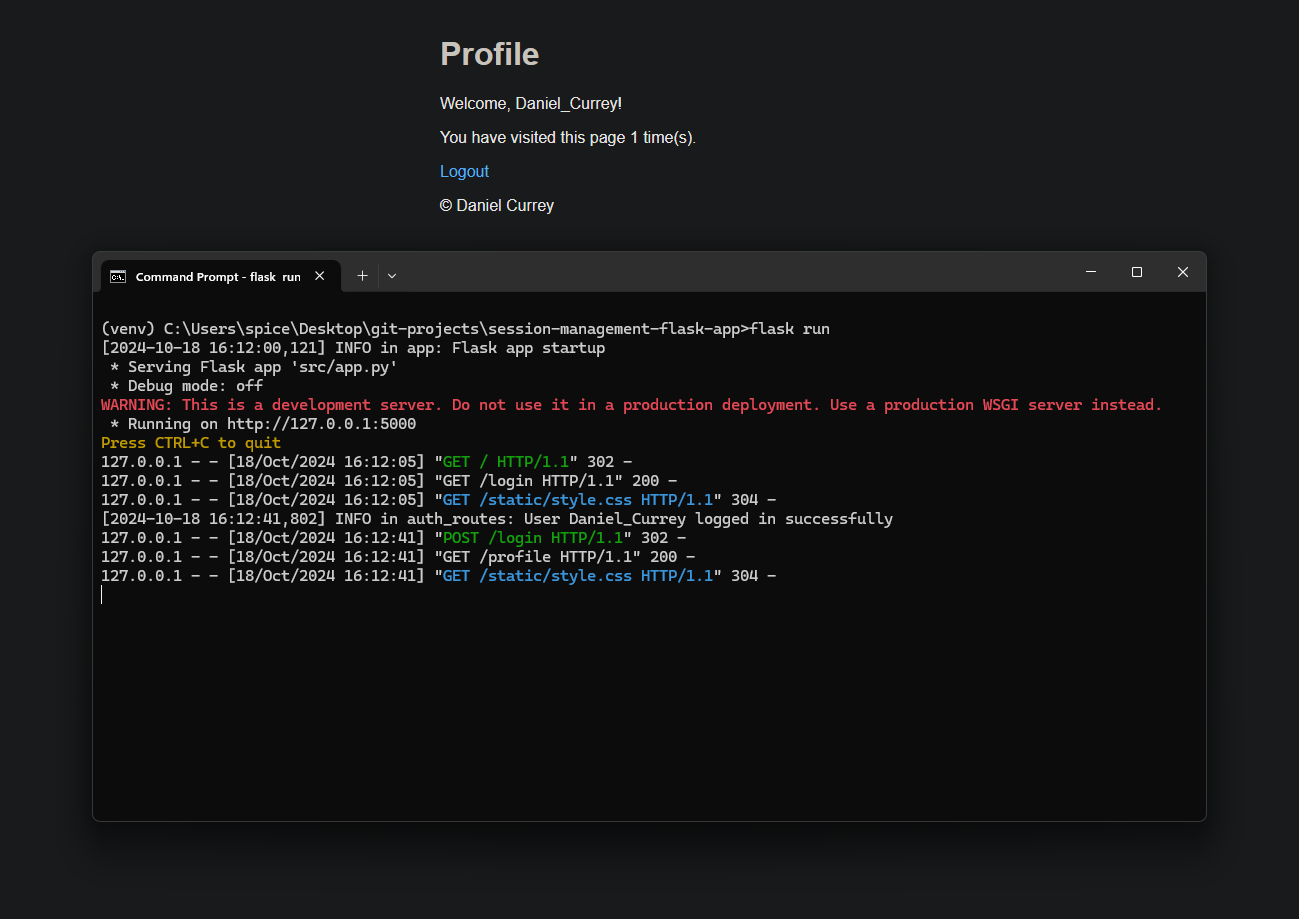Screen dimensions: 1299x919
Task: Expand the terminal profile dropdown arrow
Action: (x=392, y=276)
